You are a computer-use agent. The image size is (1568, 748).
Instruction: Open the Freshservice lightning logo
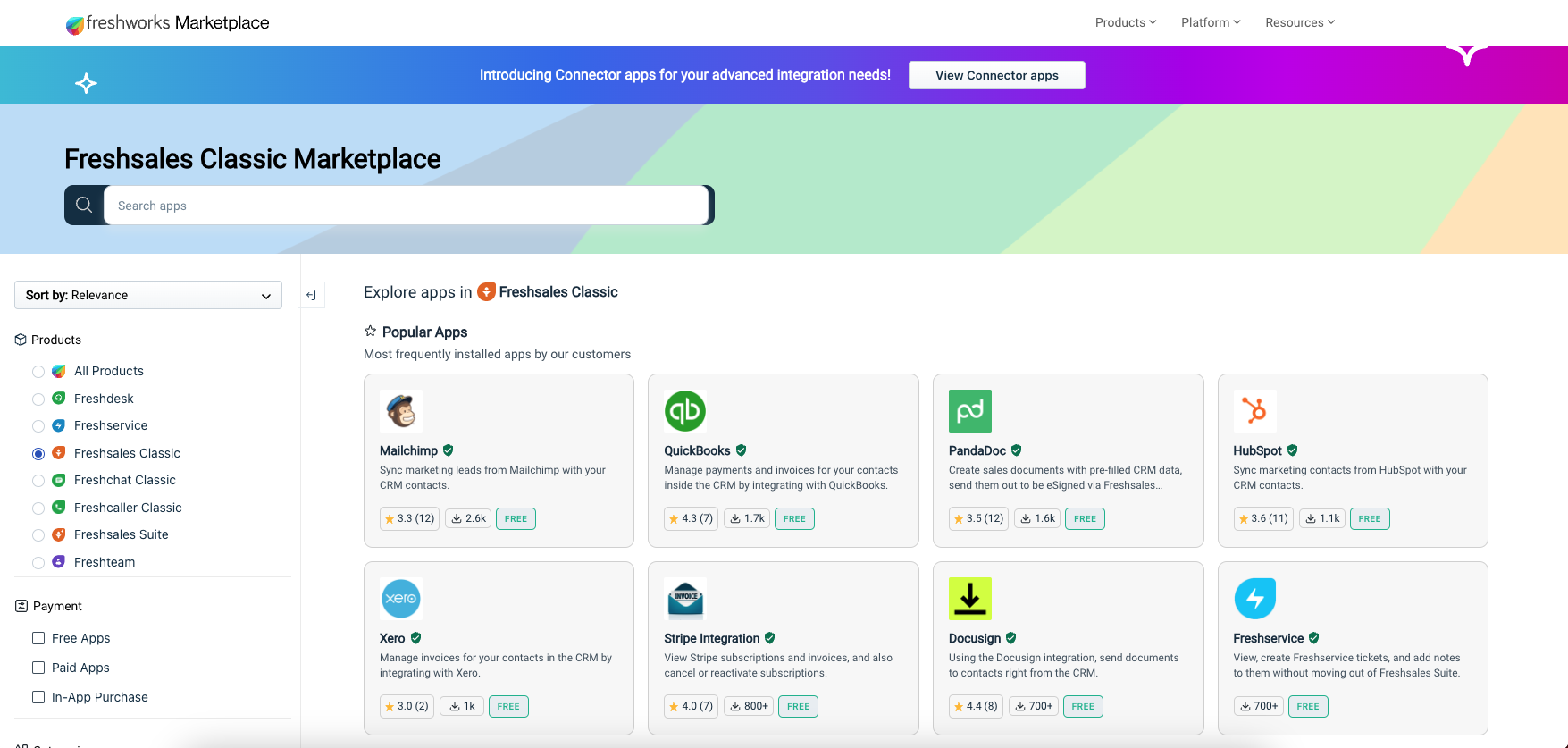coord(1255,599)
